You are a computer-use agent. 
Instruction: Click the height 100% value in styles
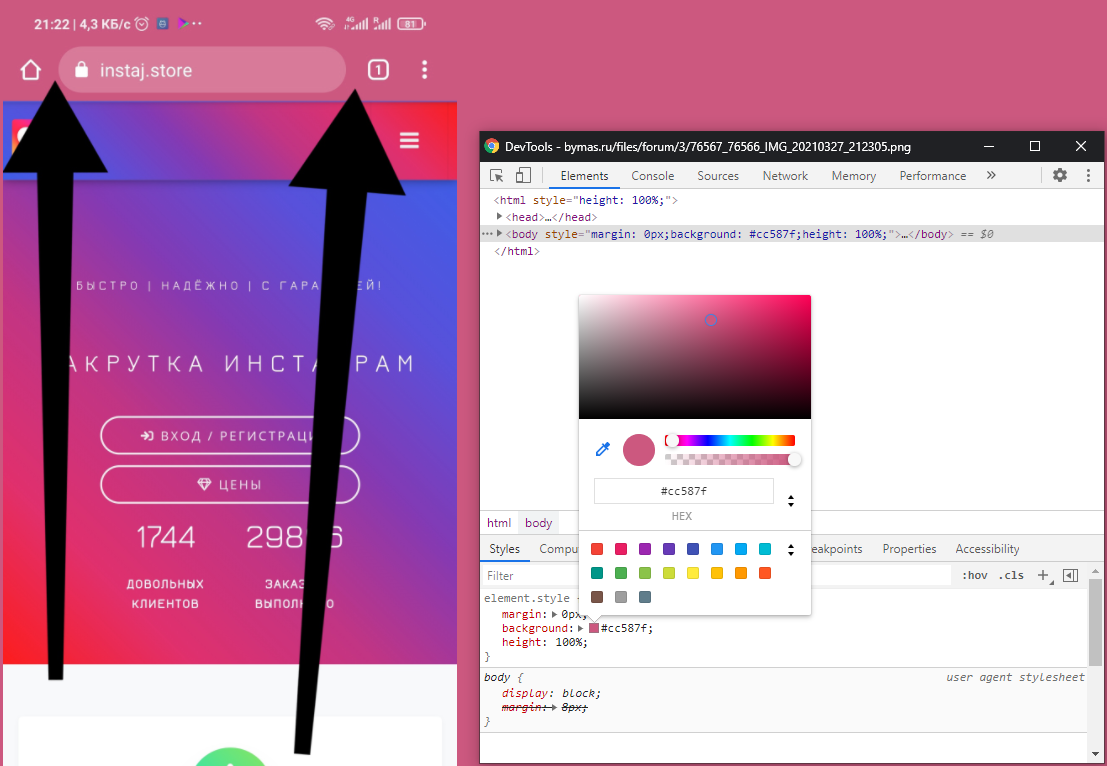coord(570,642)
